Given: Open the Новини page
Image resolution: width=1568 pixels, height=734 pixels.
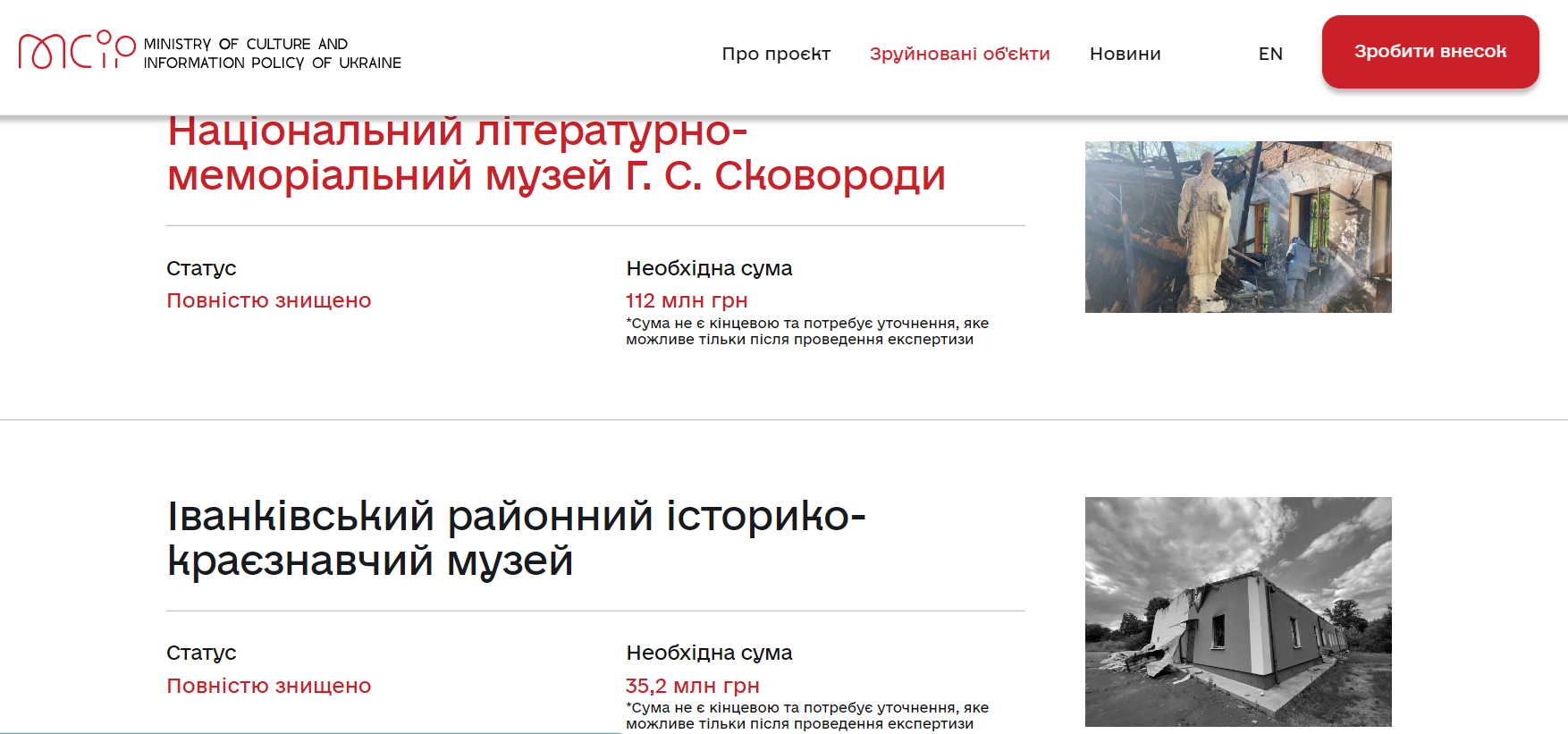Looking at the screenshot, I should click(x=1125, y=54).
